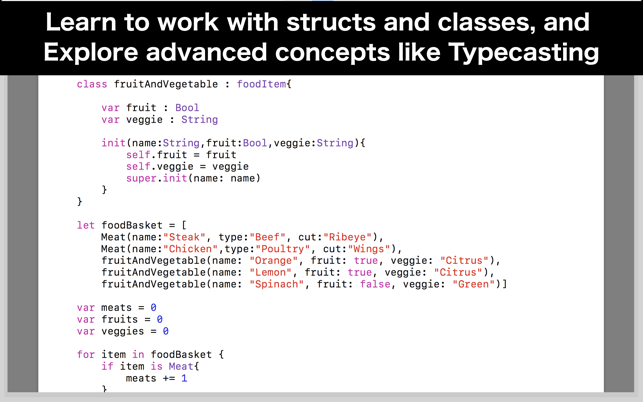Viewport: 643px width, 402px height.
Task: Click fruitAndVegetable in the class declaration
Action: click(166, 84)
